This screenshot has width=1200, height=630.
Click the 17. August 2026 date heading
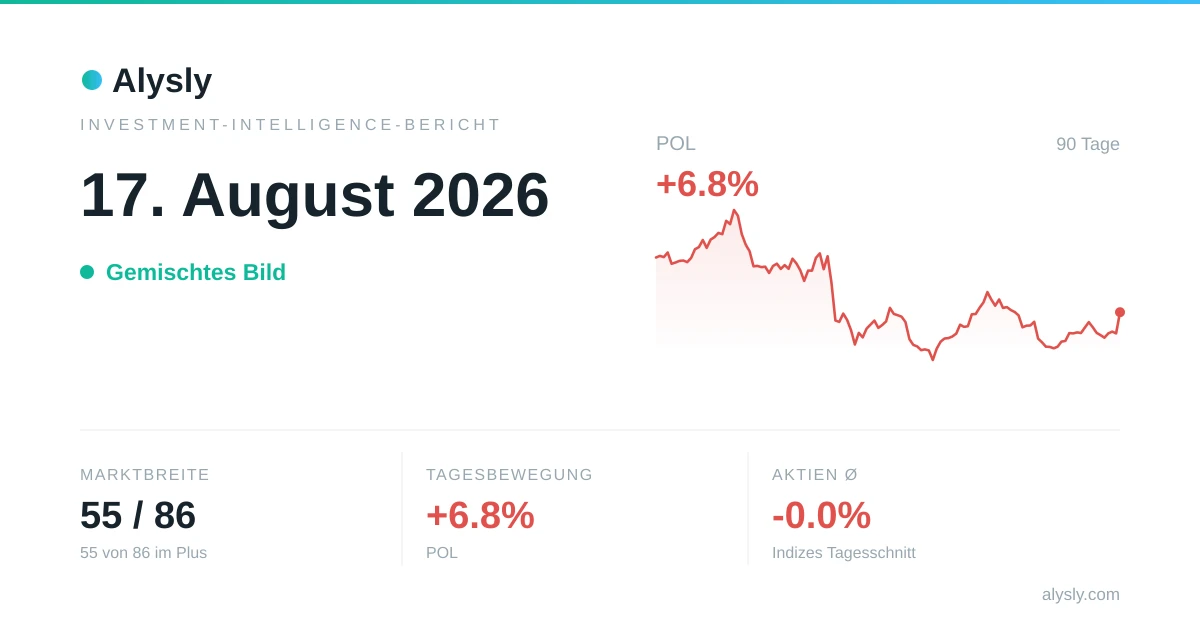pyautogui.click(x=315, y=195)
